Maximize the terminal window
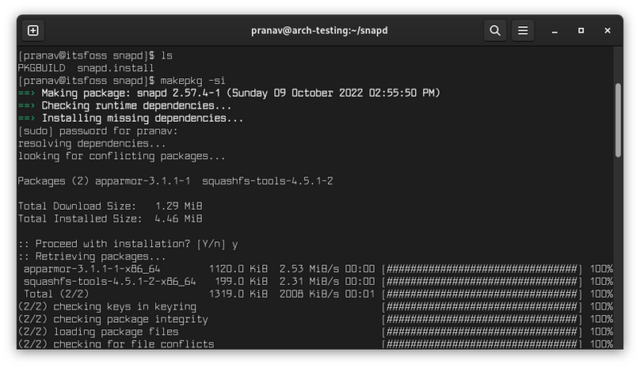The width and height of the screenshot is (640, 368). click(581, 31)
